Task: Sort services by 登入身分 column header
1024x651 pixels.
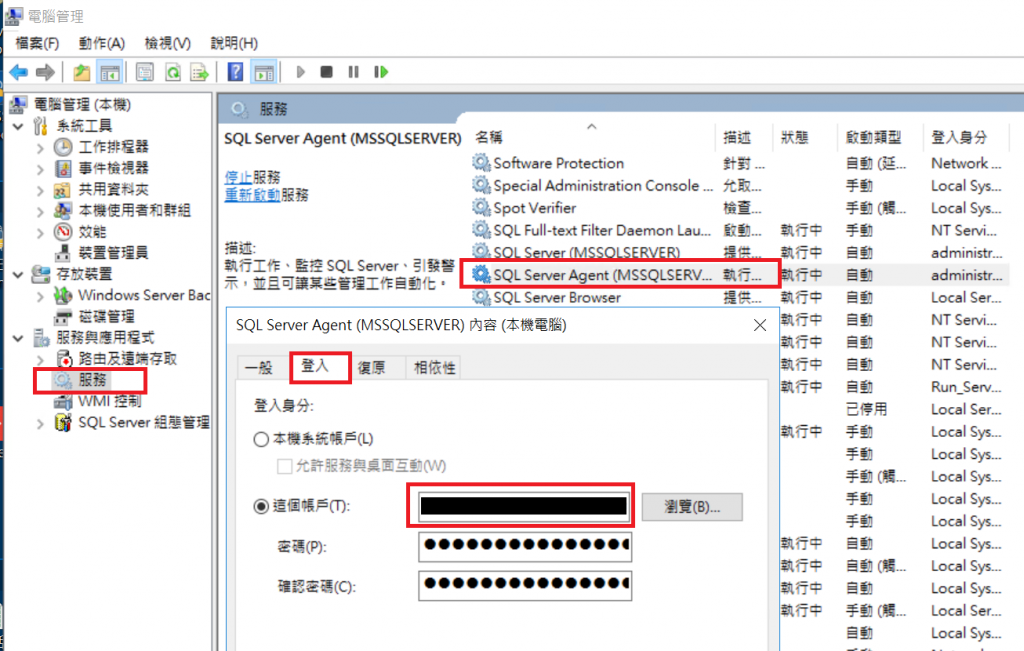Action: click(965, 137)
